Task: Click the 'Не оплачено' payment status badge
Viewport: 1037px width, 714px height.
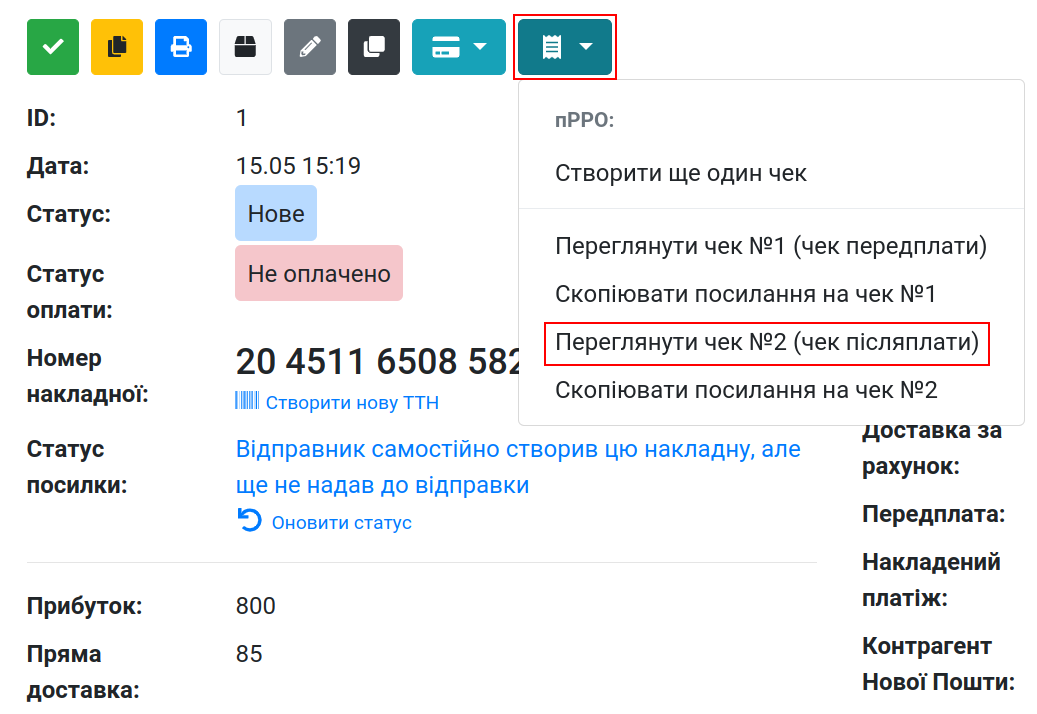Action: tap(319, 274)
